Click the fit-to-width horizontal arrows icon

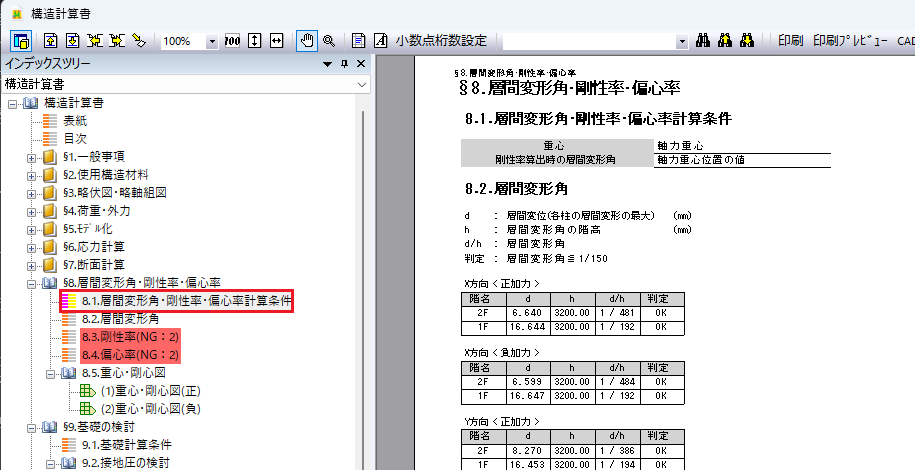pos(277,41)
